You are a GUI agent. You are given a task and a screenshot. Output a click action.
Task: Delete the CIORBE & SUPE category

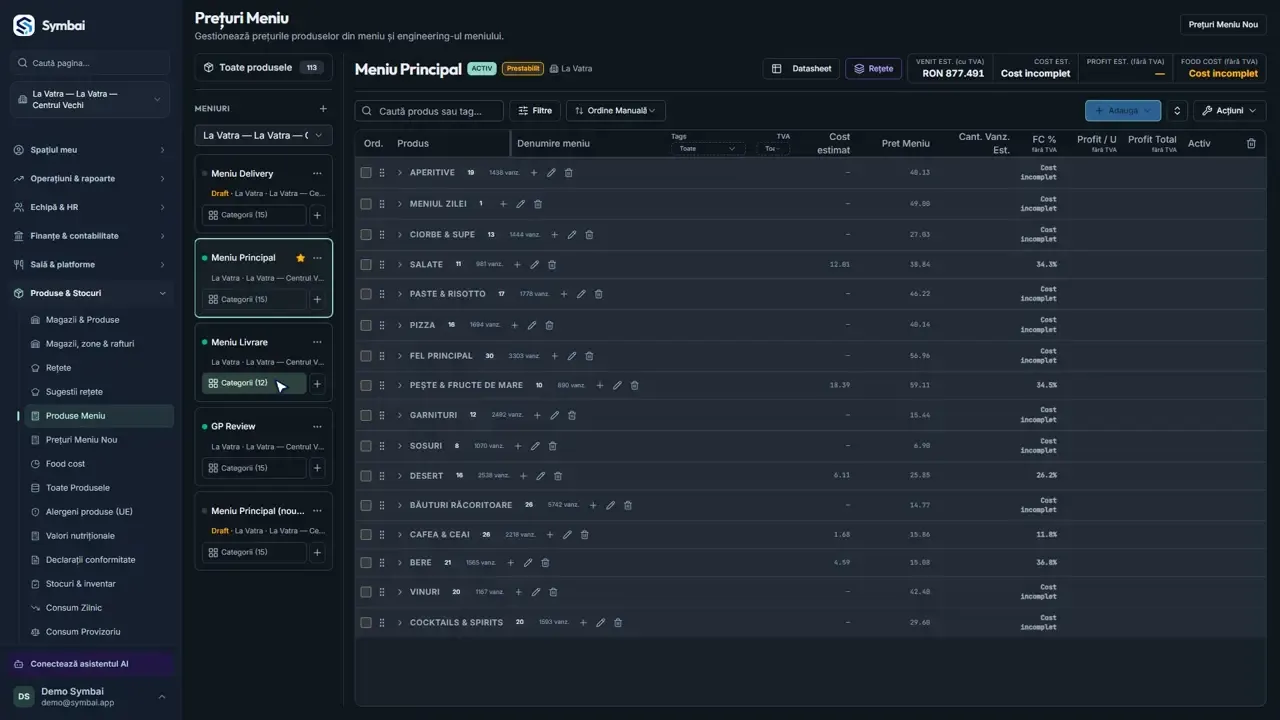pyautogui.click(x=589, y=235)
